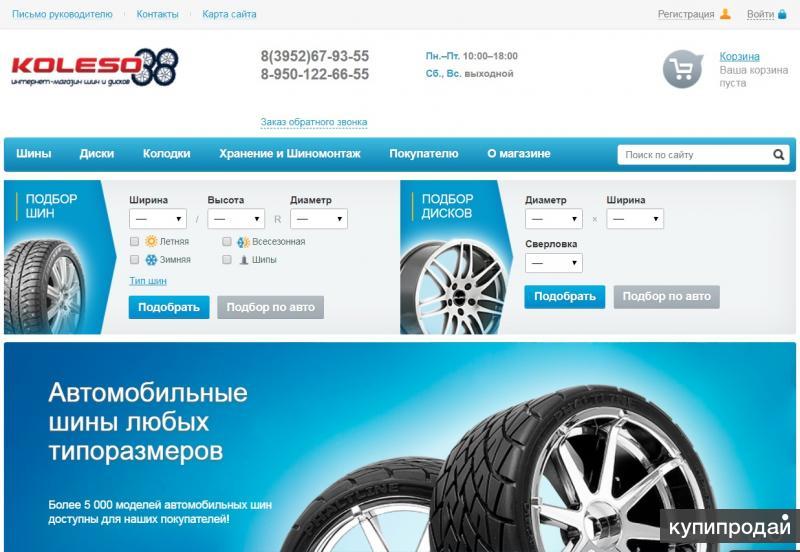Viewport: 800px width, 552px height.
Task: Click the Подбор по авто button for discs
Action: [666, 296]
